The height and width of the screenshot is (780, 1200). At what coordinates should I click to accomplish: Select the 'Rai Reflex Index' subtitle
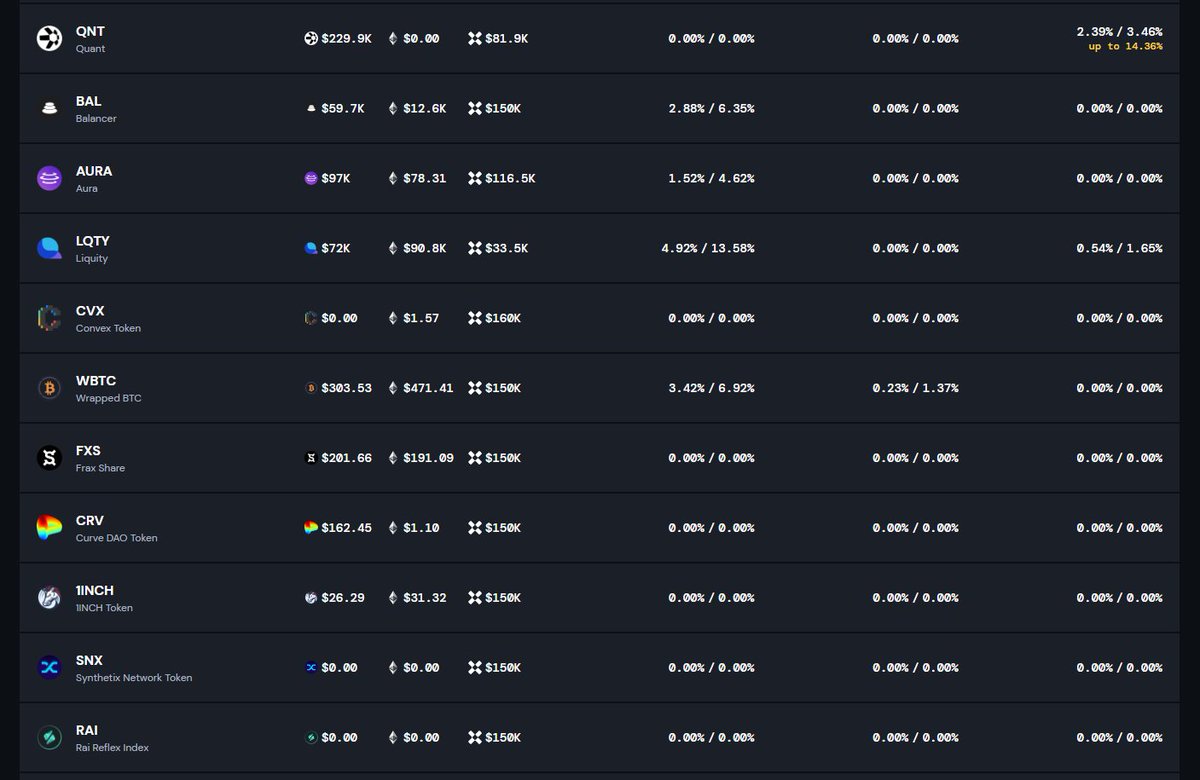click(x=112, y=748)
